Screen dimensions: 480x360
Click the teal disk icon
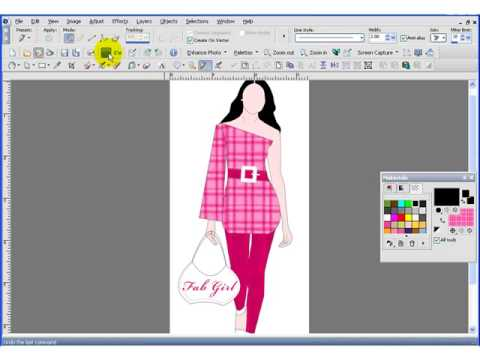(x=406, y=66)
